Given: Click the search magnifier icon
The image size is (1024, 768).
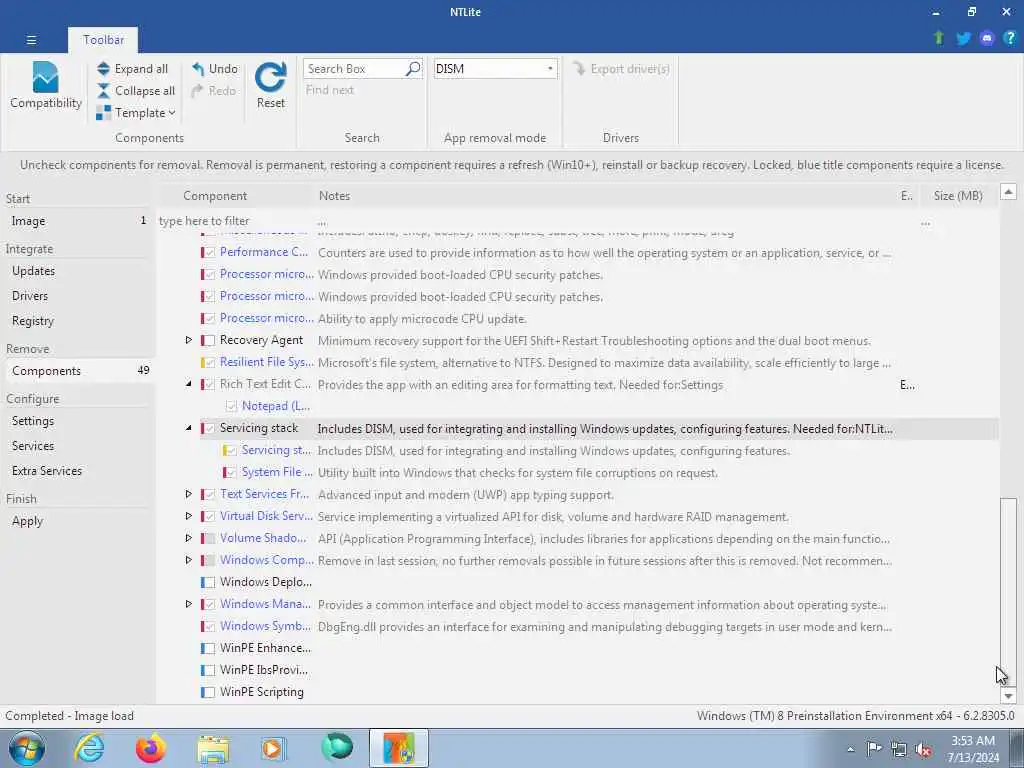Looking at the screenshot, I should [x=413, y=69].
